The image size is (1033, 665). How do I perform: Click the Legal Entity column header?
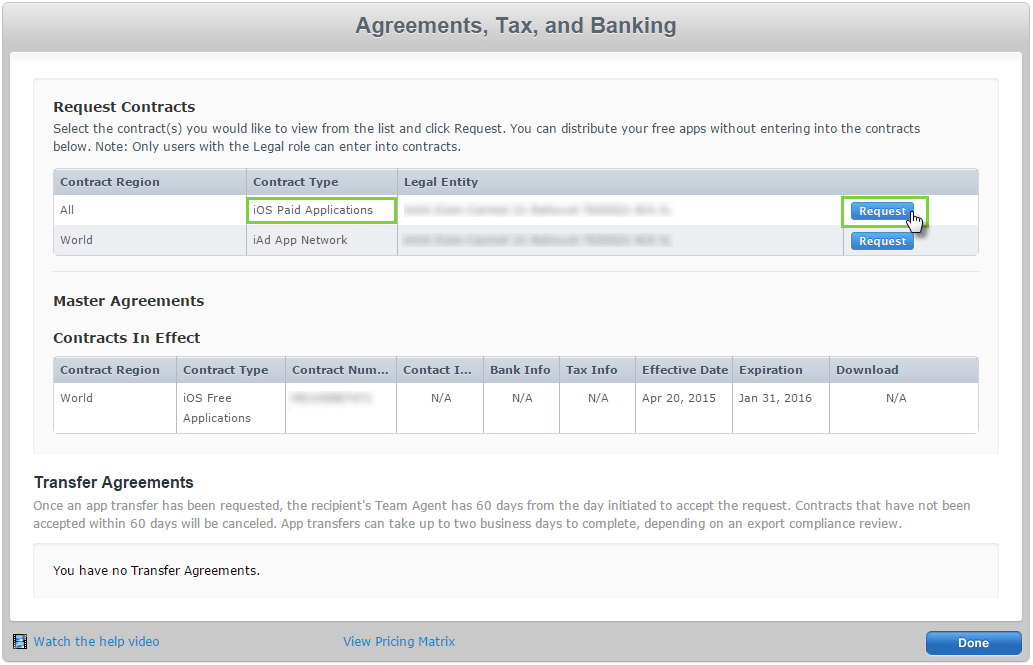[x=441, y=182]
